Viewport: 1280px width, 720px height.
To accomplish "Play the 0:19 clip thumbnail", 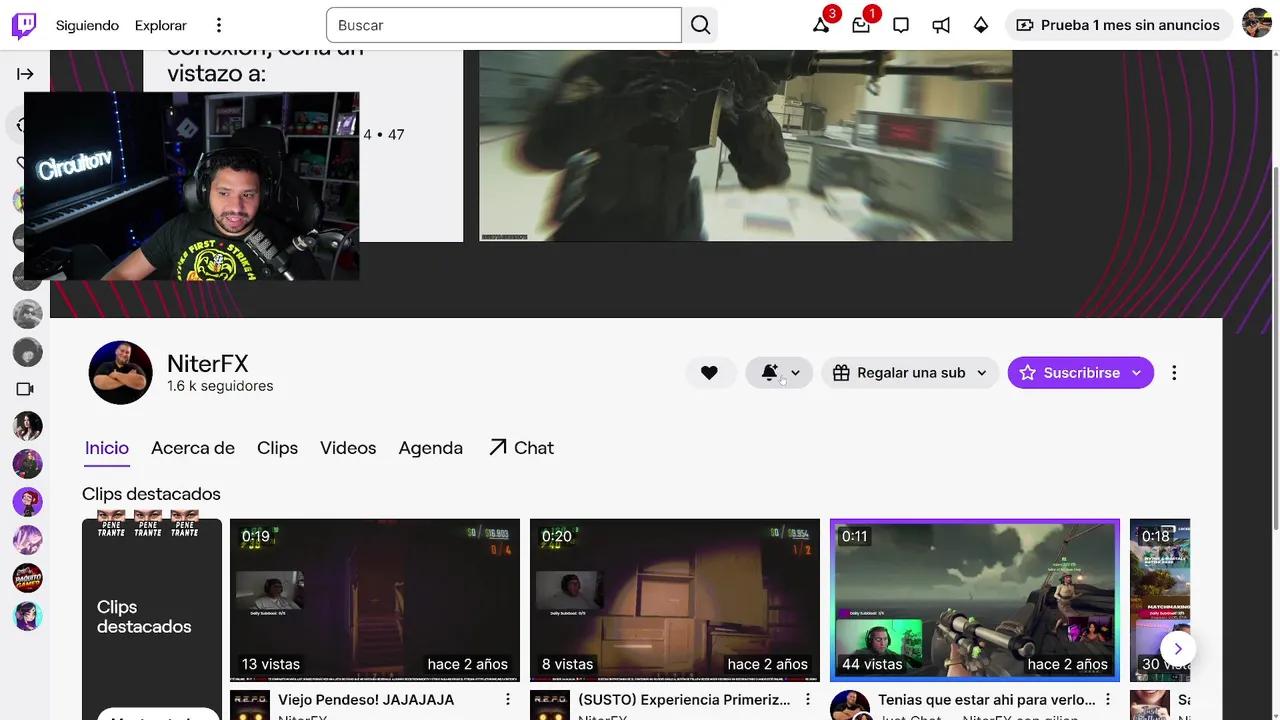I will click(x=375, y=600).
